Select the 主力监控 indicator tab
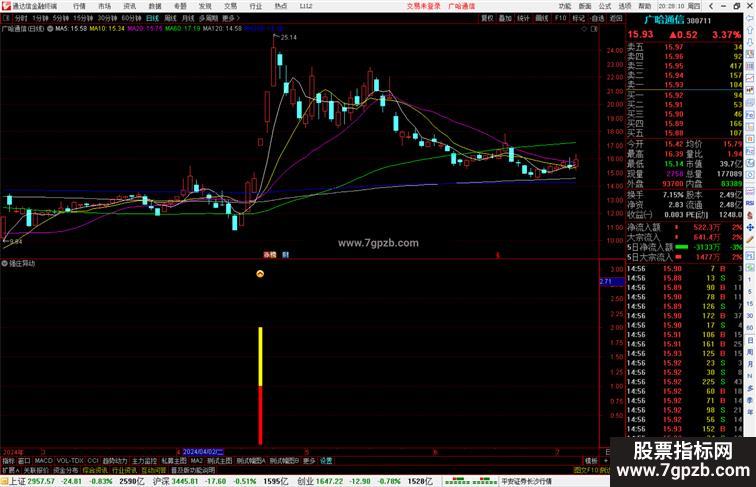The image size is (756, 487). click(x=144, y=461)
